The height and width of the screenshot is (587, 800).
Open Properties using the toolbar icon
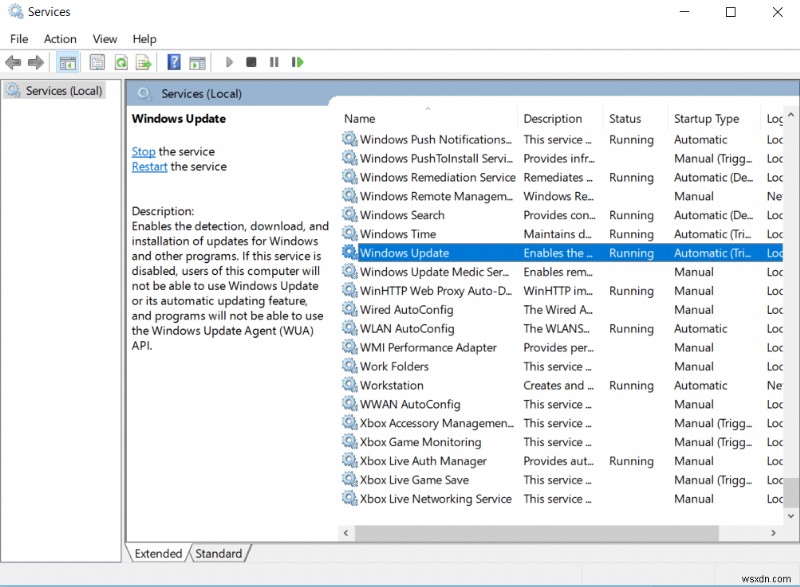97,62
